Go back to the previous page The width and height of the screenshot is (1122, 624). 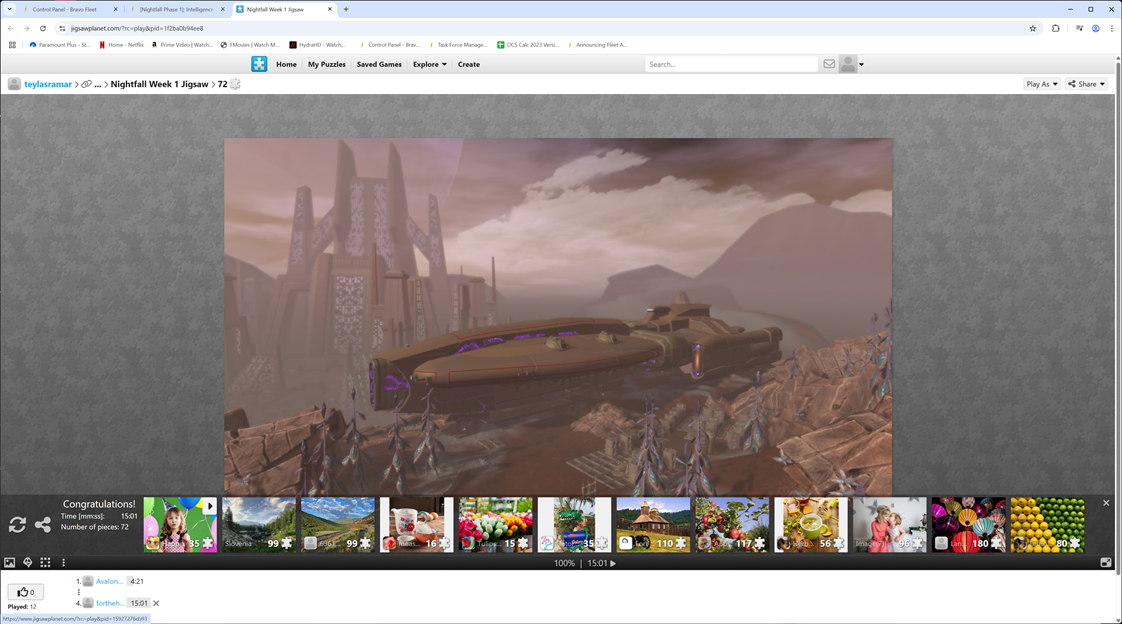click(x=11, y=29)
